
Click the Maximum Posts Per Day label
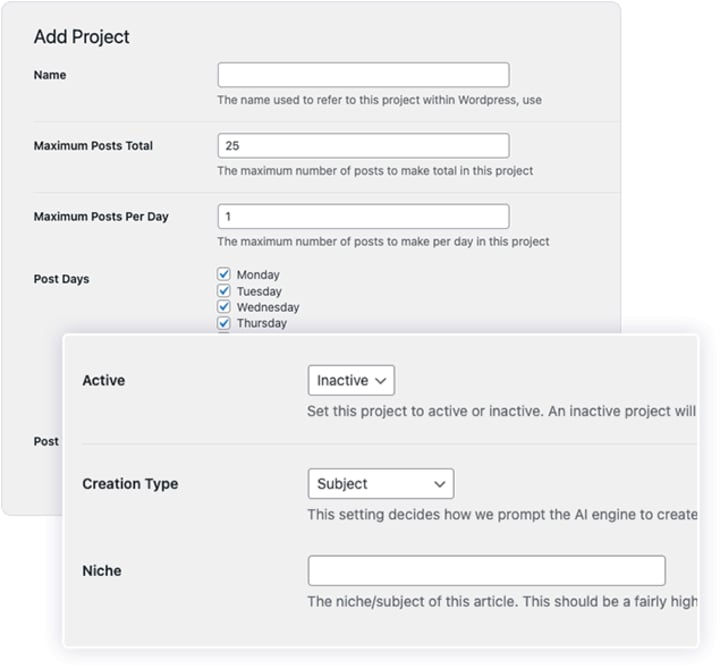coord(101,217)
